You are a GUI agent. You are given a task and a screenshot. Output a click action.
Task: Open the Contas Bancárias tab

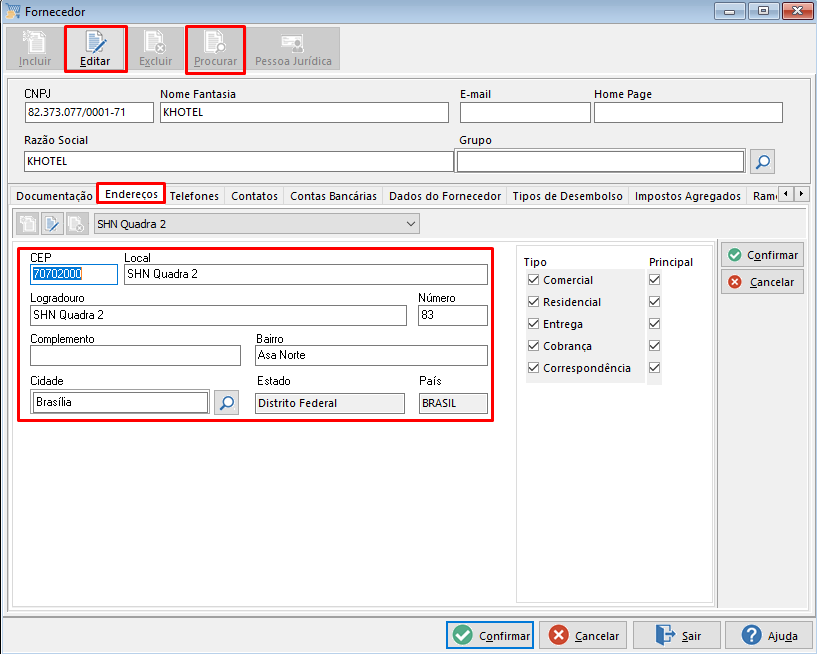pyautogui.click(x=333, y=196)
